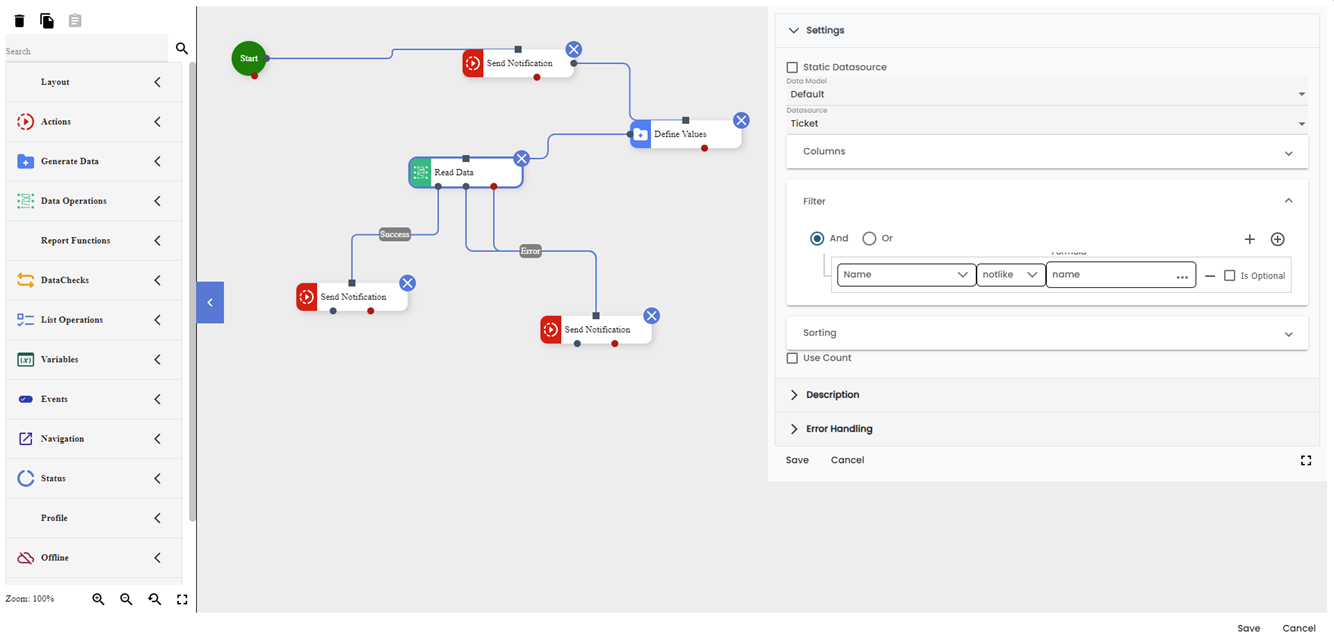Open the Variables category in sidebar

point(93,359)
